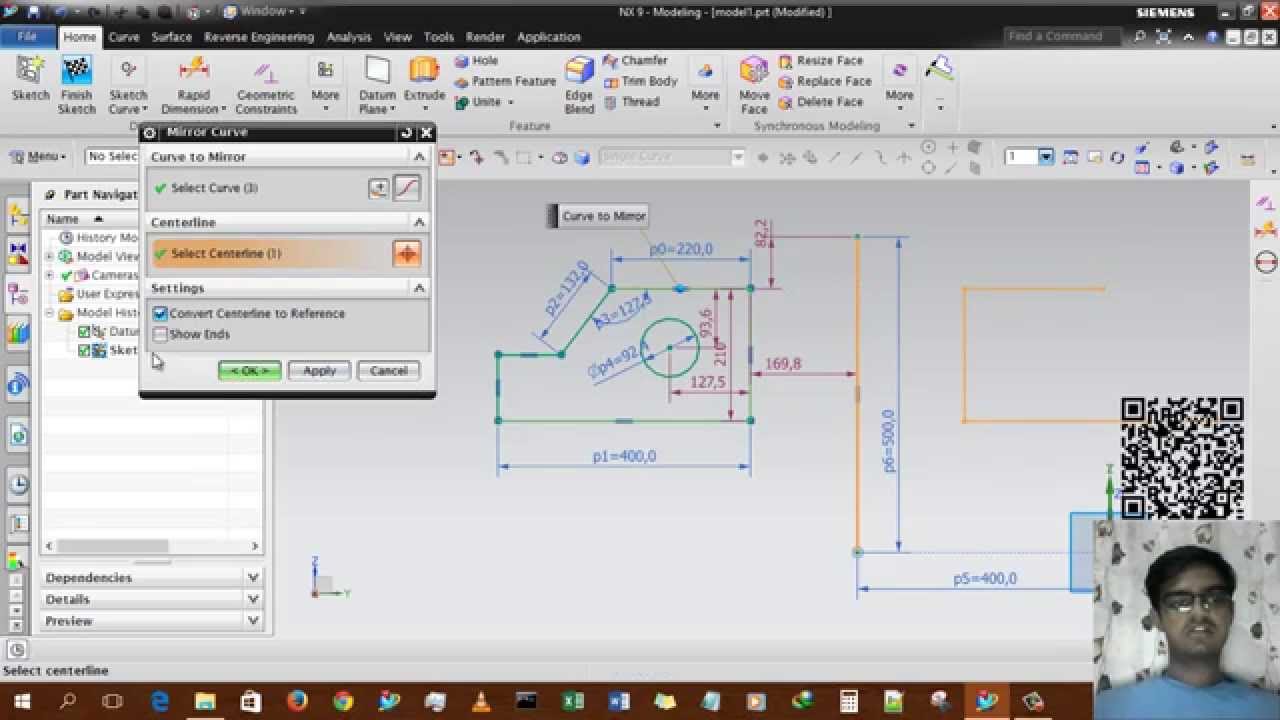Click the Windows Start button
The image size is (1280, 720).
[x=22, y=701]
